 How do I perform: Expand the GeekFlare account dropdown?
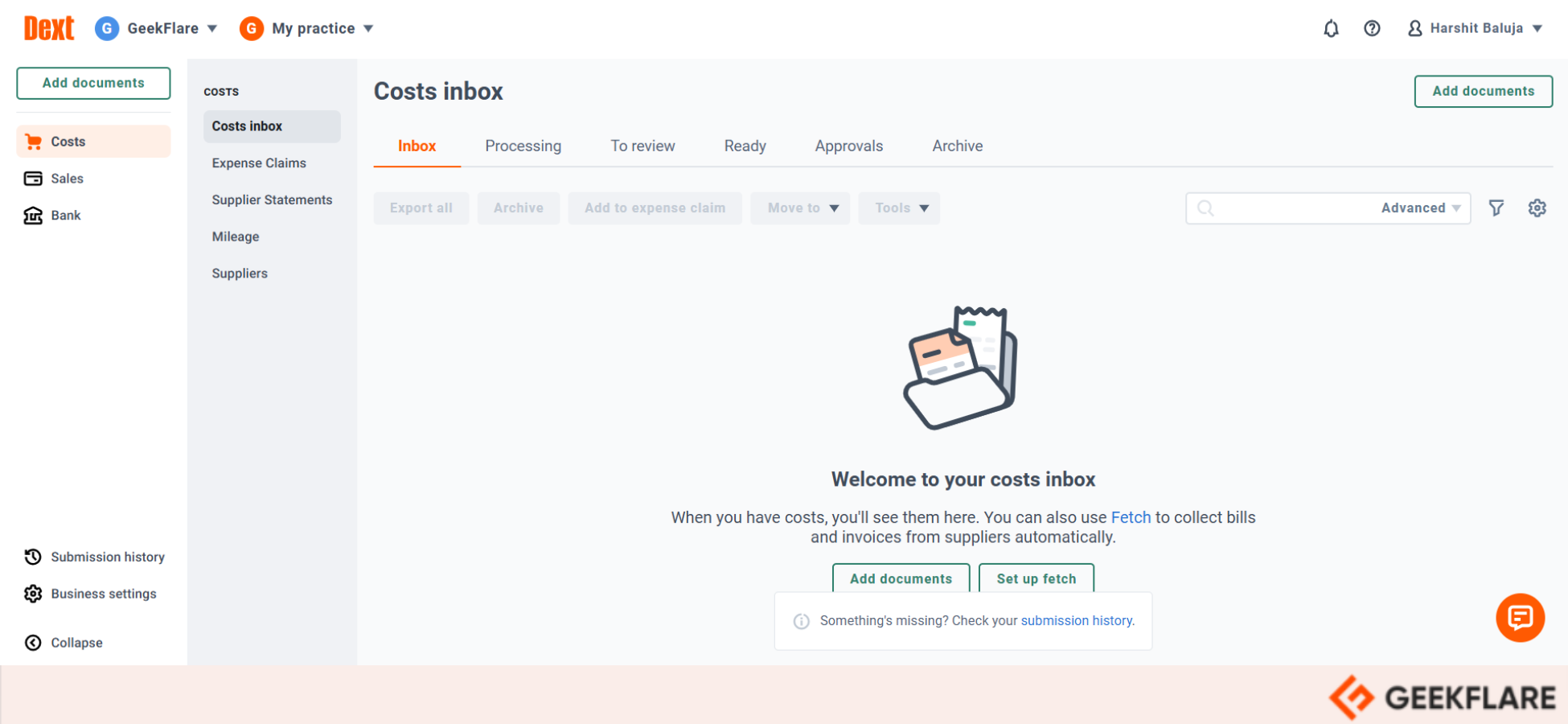point(157,29)
